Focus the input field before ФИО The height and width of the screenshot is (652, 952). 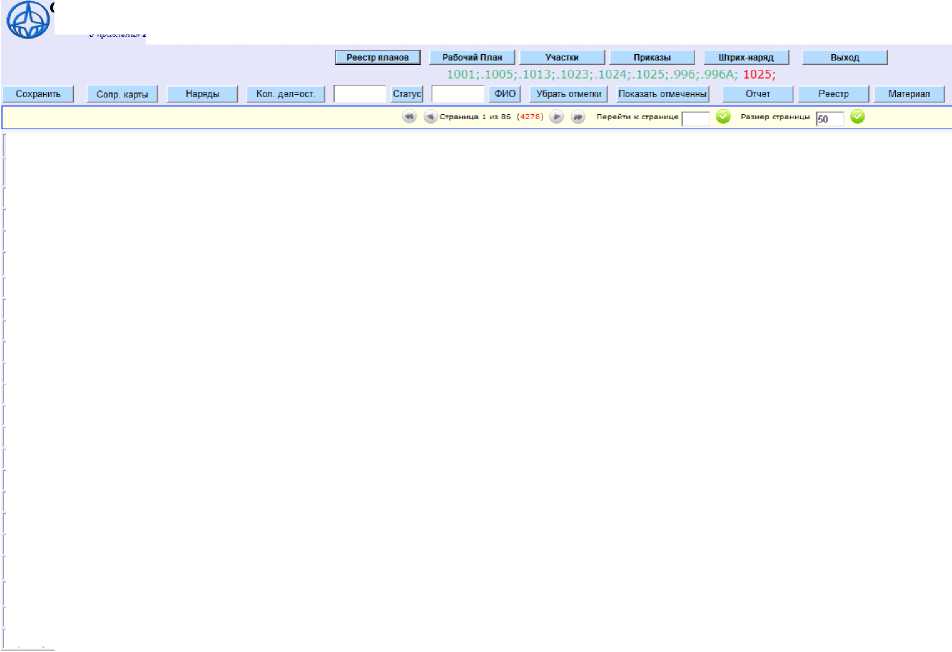click(x=458, y=94)
